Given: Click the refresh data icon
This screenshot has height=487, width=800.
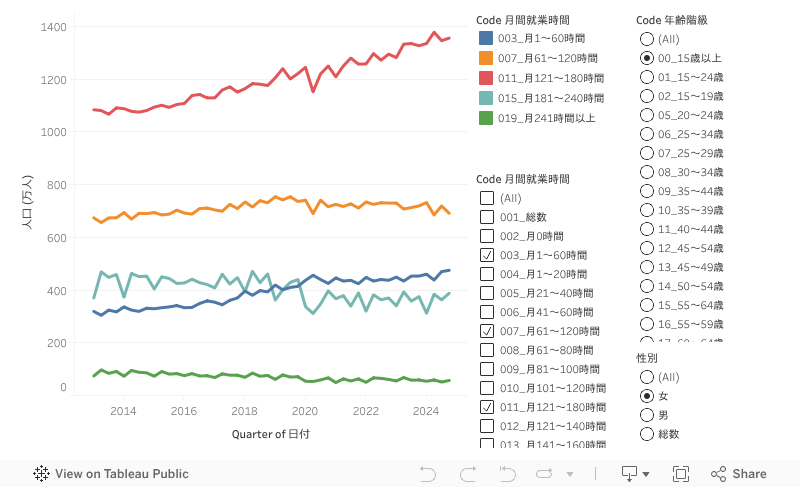Looking at the screenshot, I should click(546, 474).
